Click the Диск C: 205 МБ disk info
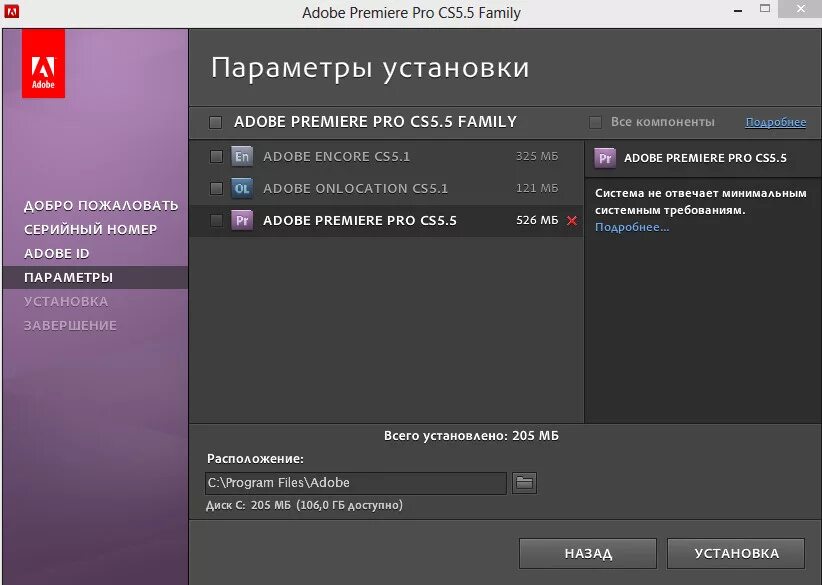Viewport: 822px width, 585px height. pos(304,505)
